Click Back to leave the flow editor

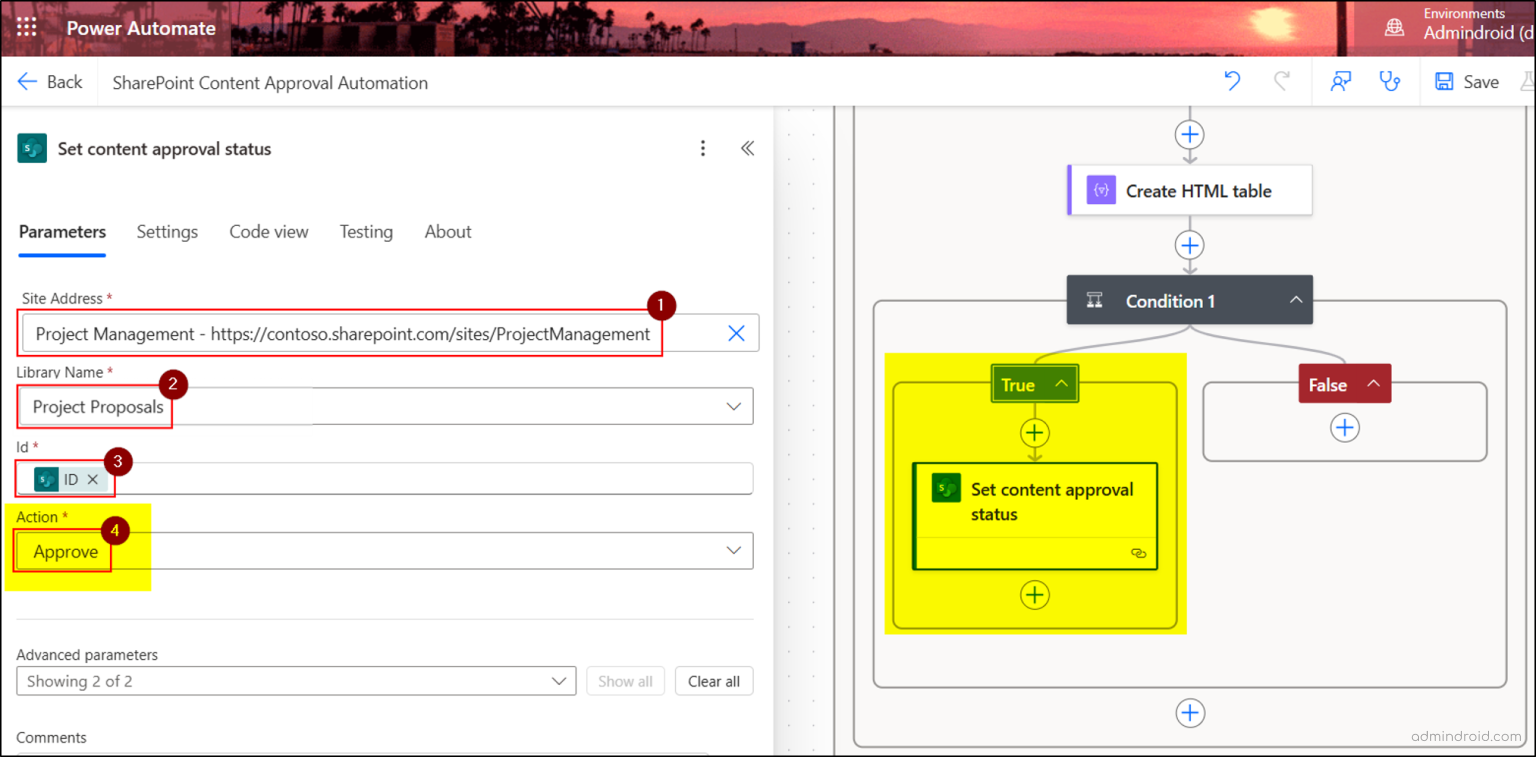pyautogui.click(x=50, y=81)
